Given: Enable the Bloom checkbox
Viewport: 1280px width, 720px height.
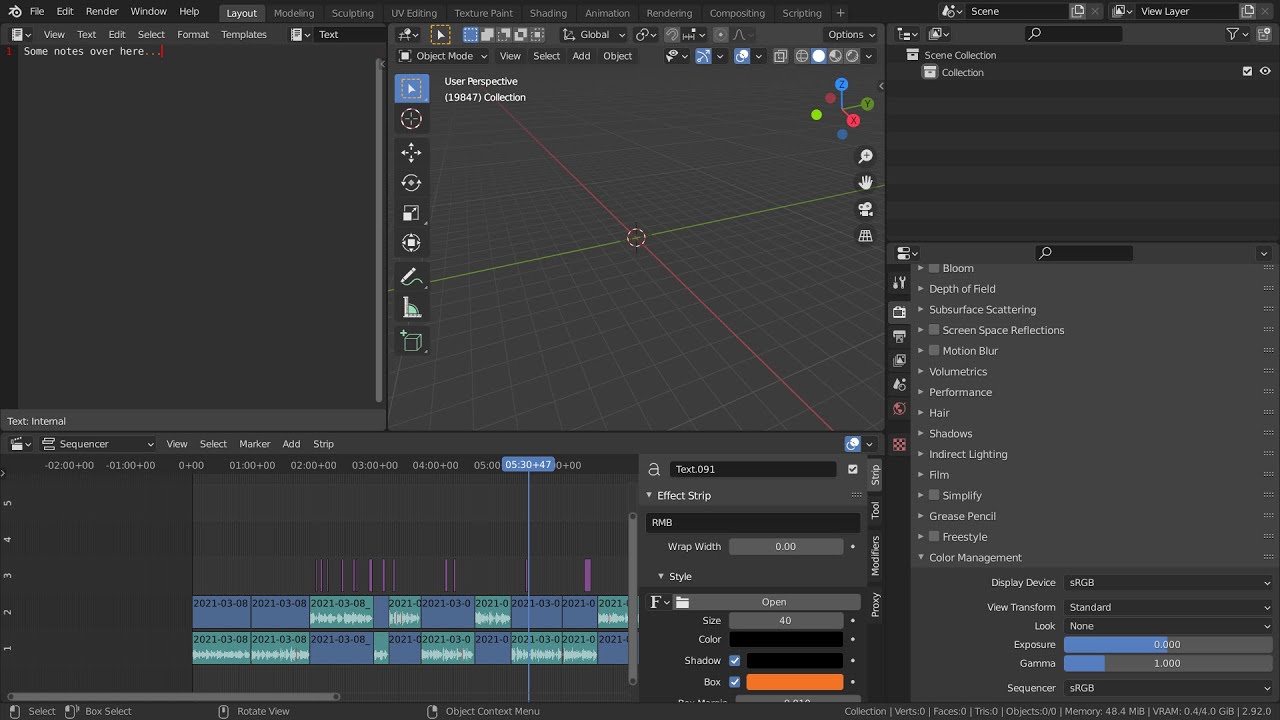Looking at the screenshot, I should coord(934,268).
